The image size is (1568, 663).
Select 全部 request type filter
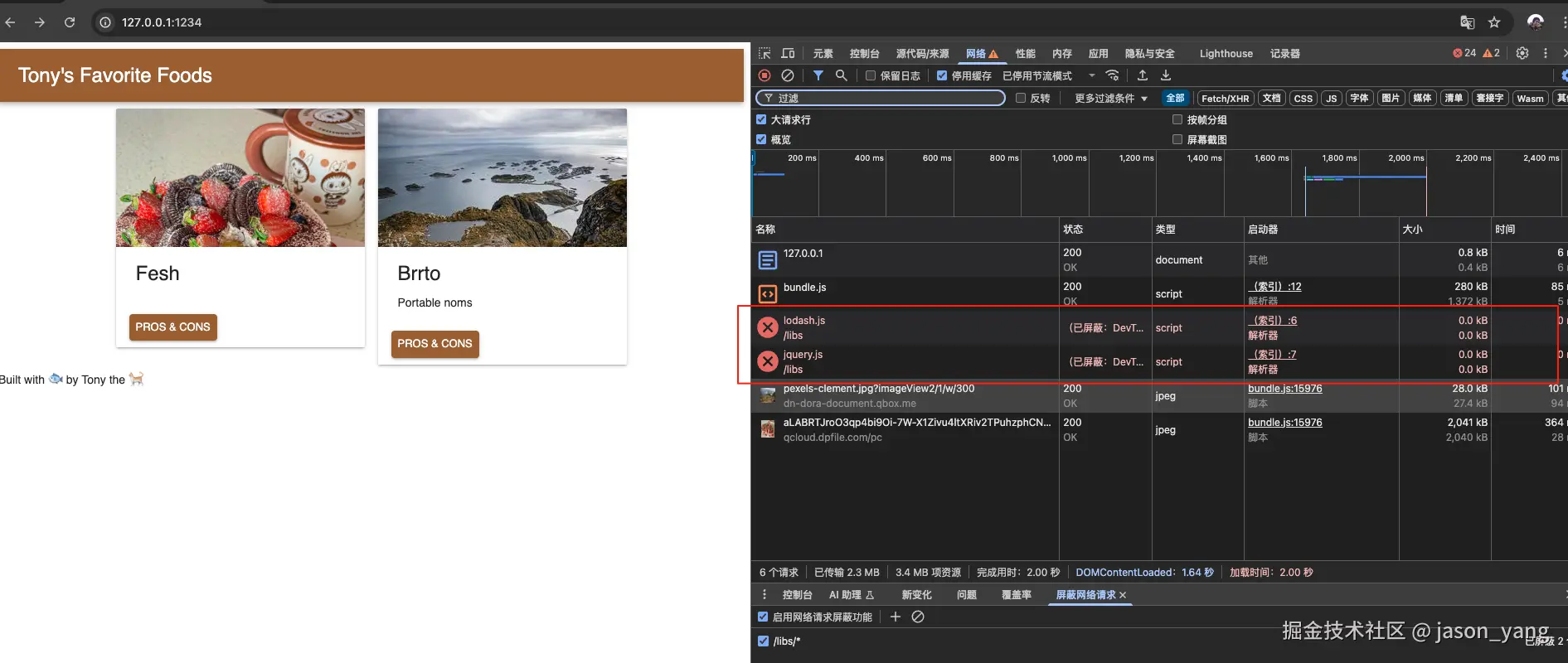tap(1176, 98)
